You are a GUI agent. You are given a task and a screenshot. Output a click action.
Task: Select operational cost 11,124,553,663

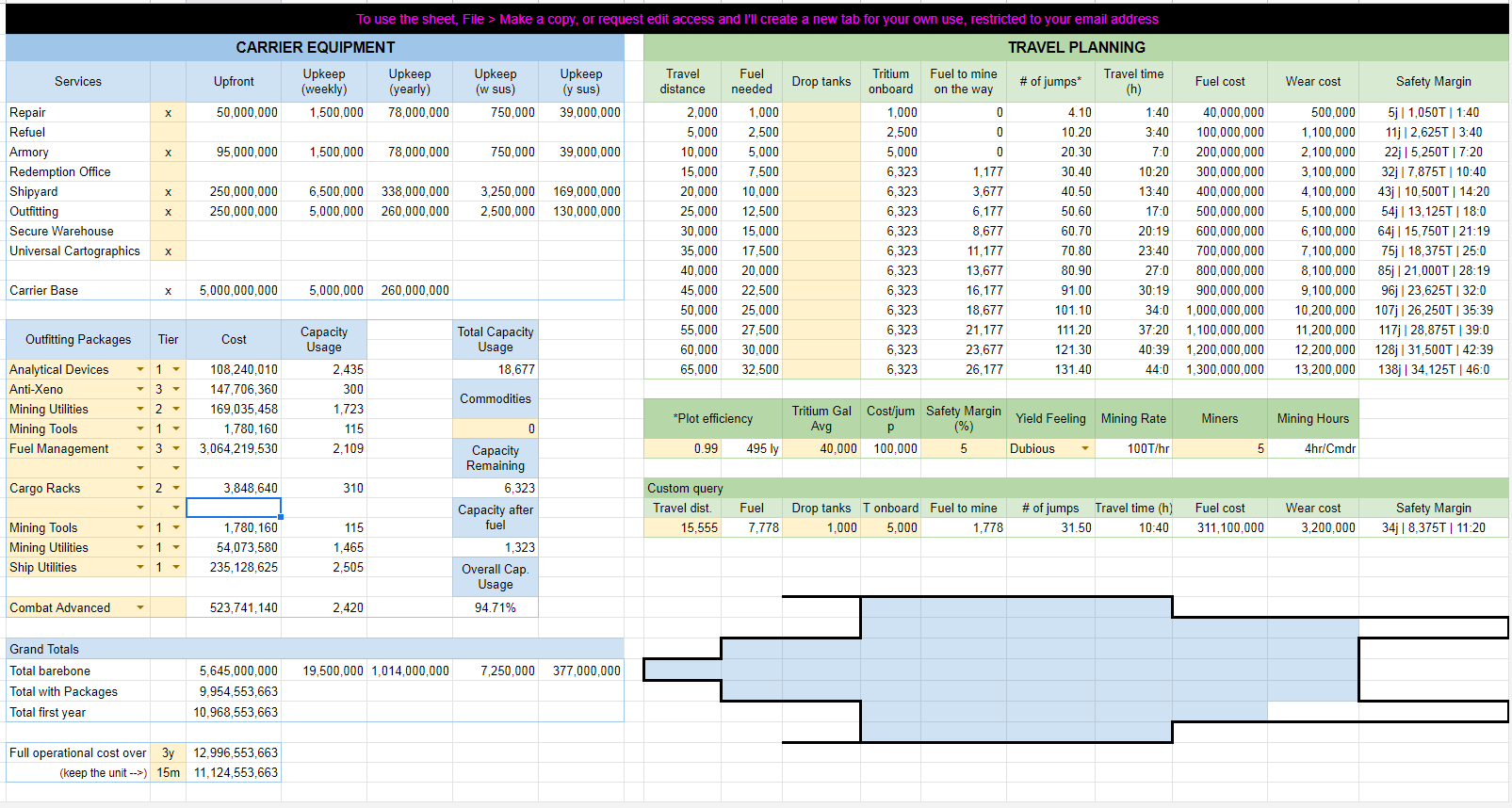click(234, 773)
